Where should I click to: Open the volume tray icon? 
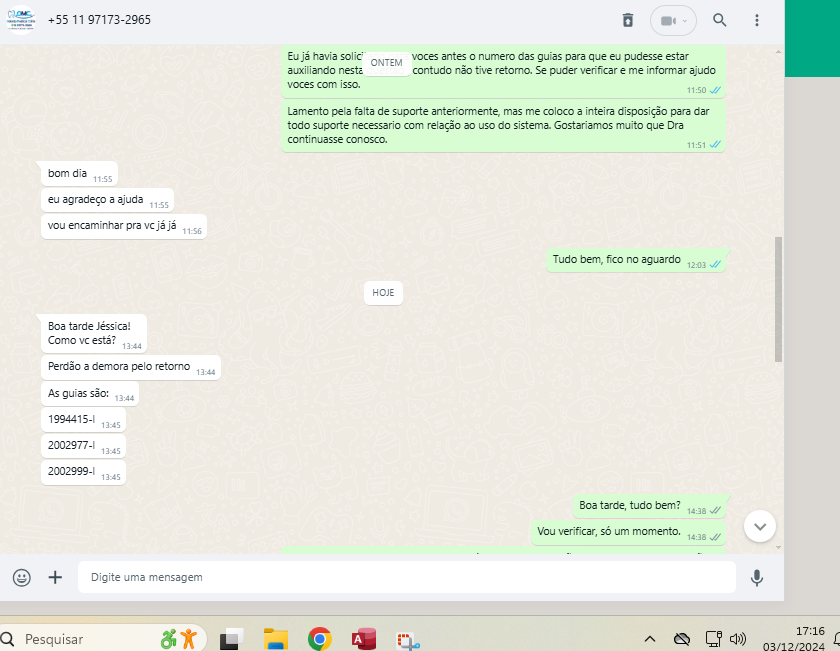738,639
